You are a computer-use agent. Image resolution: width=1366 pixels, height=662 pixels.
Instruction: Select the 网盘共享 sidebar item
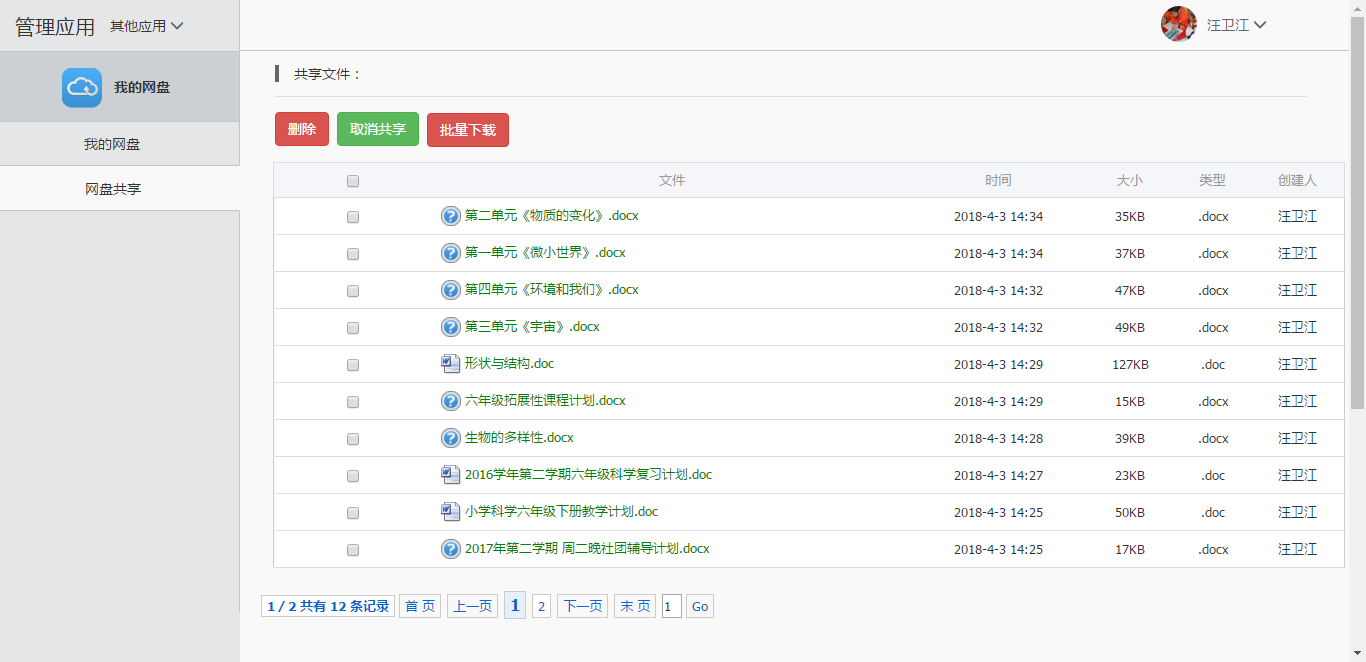[112, 188]
